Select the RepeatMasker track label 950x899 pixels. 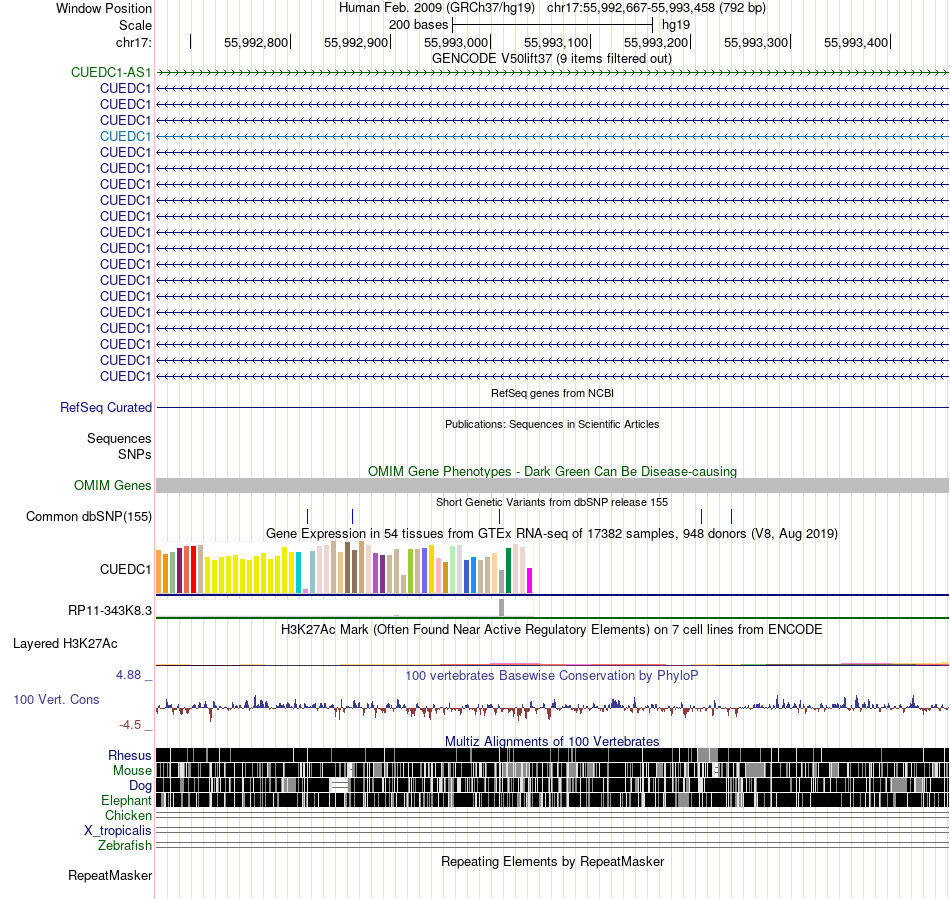click(110, 876)
